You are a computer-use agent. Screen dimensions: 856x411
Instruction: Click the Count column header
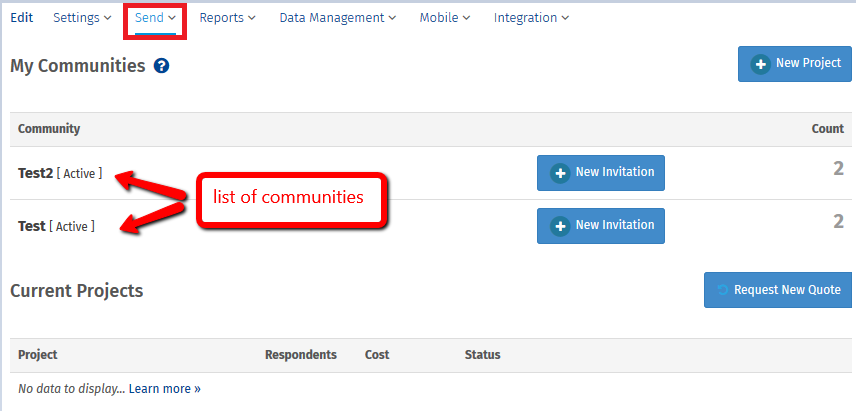[828, 129]
